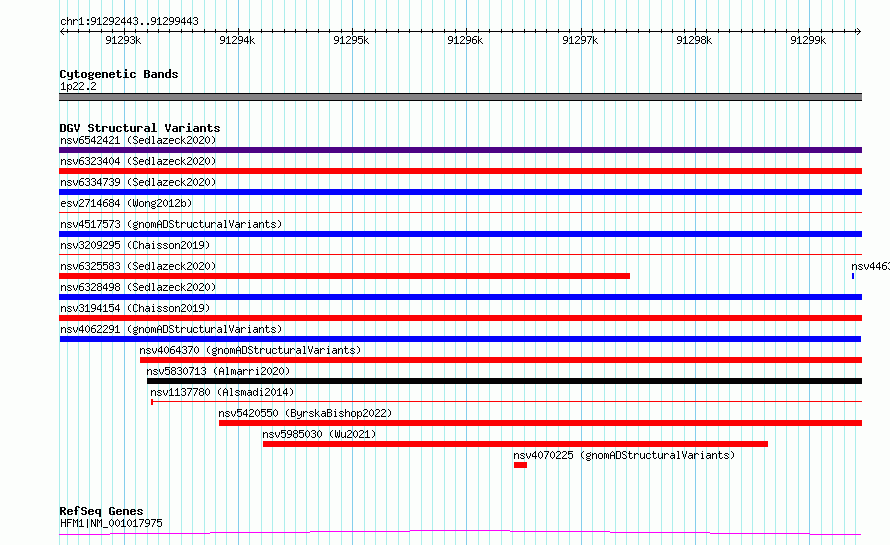Screen dimensions: 890x545
Task: Click the chr1:91292443..91299443 coordinate label
Action: 129,22
